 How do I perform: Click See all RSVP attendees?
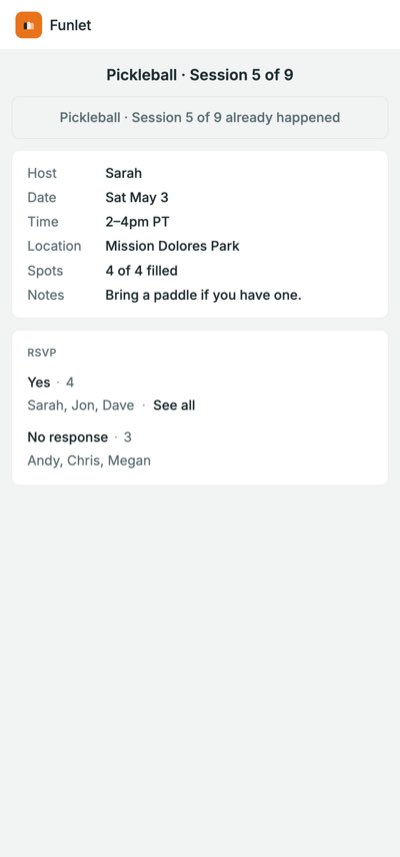[174, 406]
